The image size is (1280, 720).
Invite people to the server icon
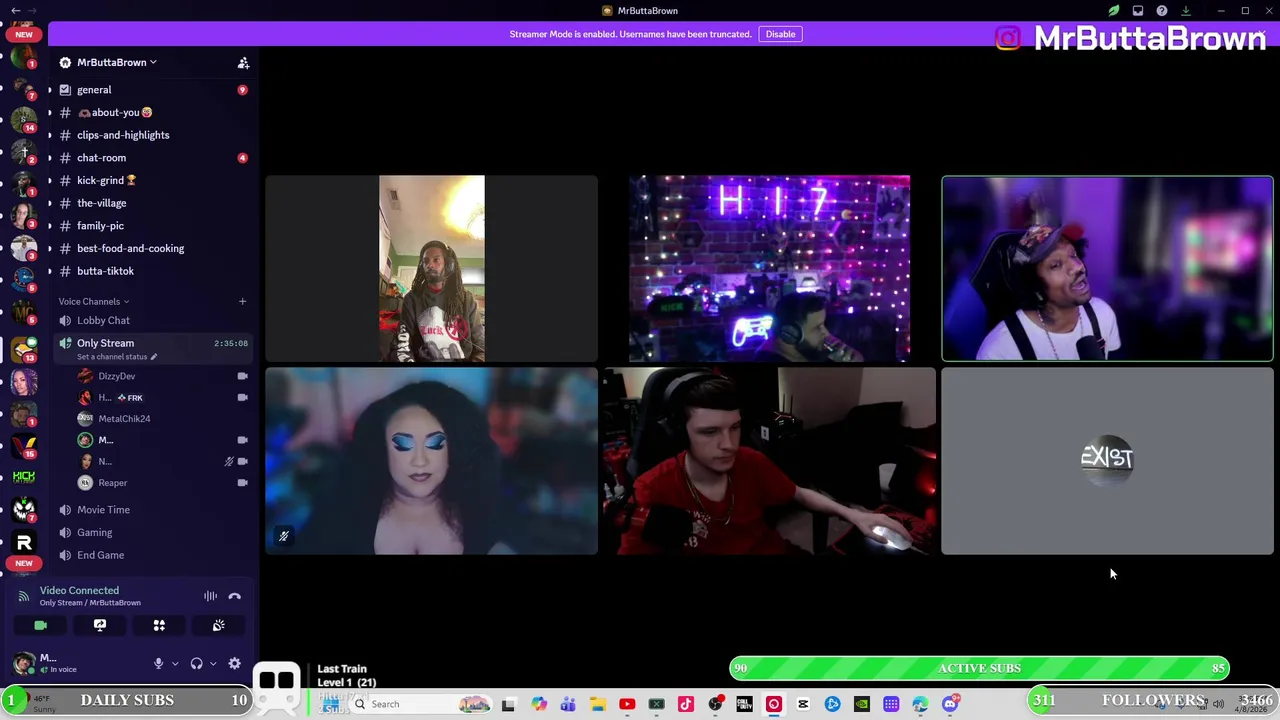pos(243,63)
